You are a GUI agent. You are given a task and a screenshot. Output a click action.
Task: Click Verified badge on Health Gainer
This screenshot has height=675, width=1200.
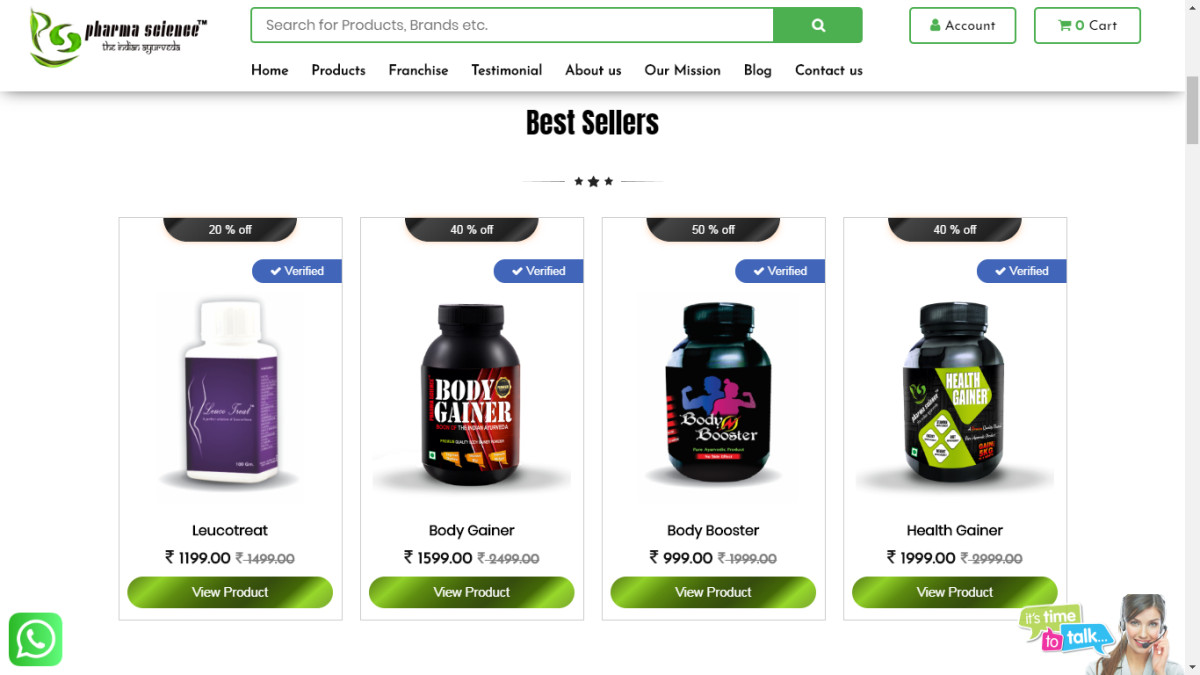pos(1021,271)
